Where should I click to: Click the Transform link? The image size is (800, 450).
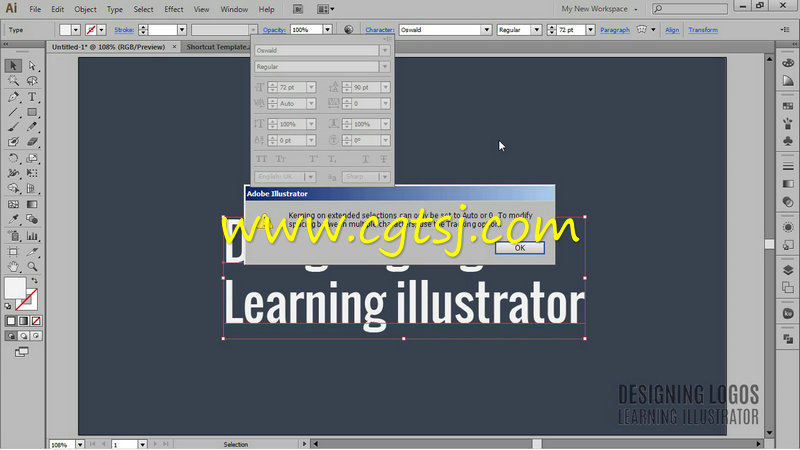(x=703, y=30)
